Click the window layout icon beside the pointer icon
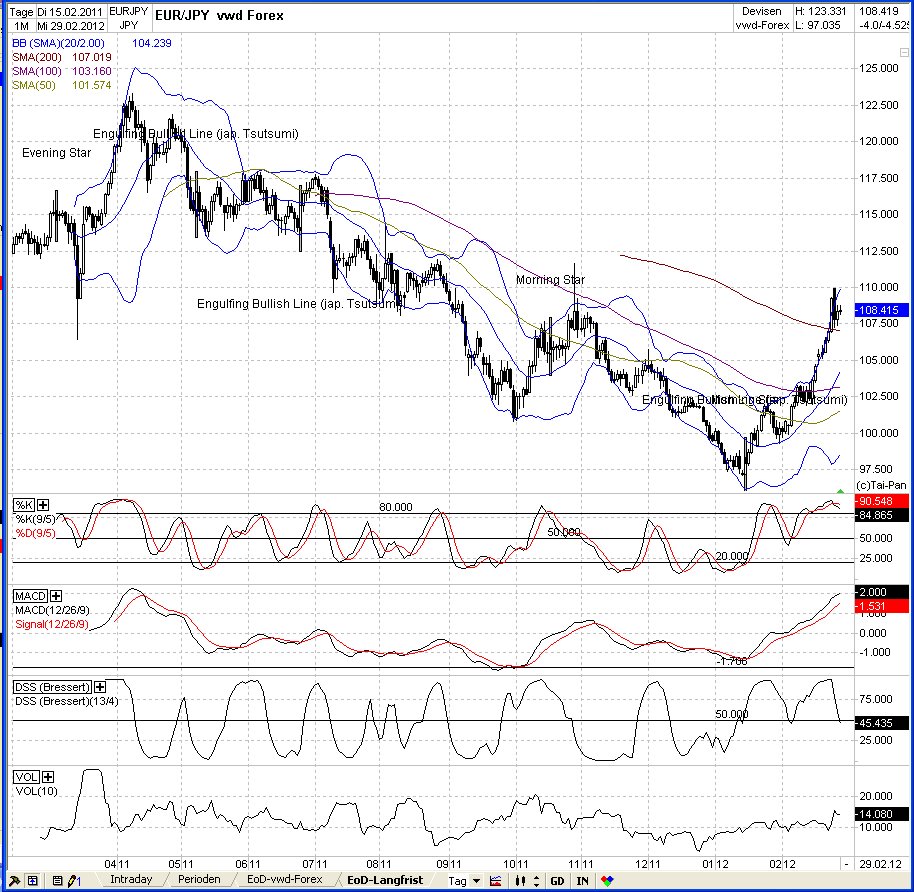The width and height of the screenshot is (914, 892). (31, 879)
